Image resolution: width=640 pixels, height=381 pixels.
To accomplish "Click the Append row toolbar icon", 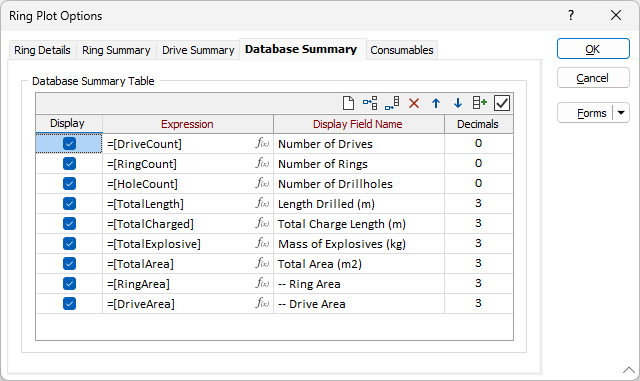I will [392, 103].
